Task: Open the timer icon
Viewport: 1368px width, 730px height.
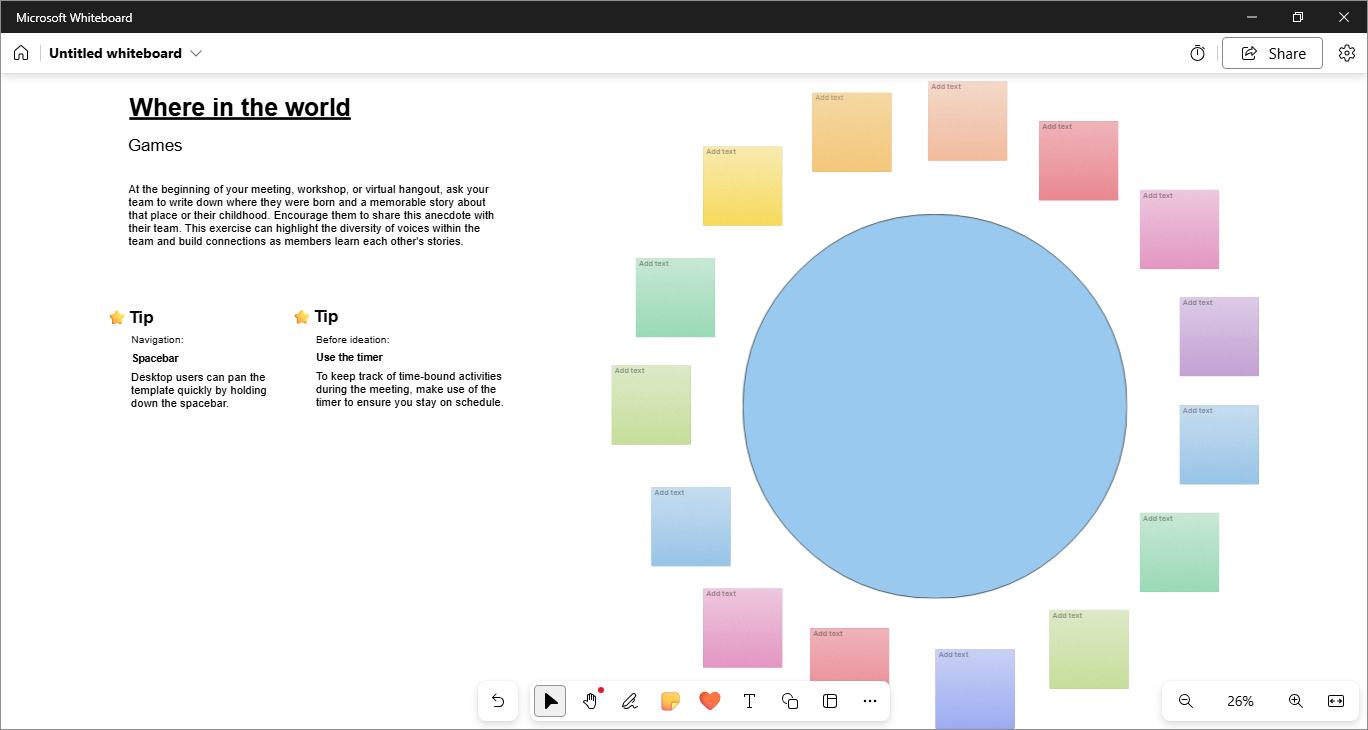Action: tap(1197, 53)
